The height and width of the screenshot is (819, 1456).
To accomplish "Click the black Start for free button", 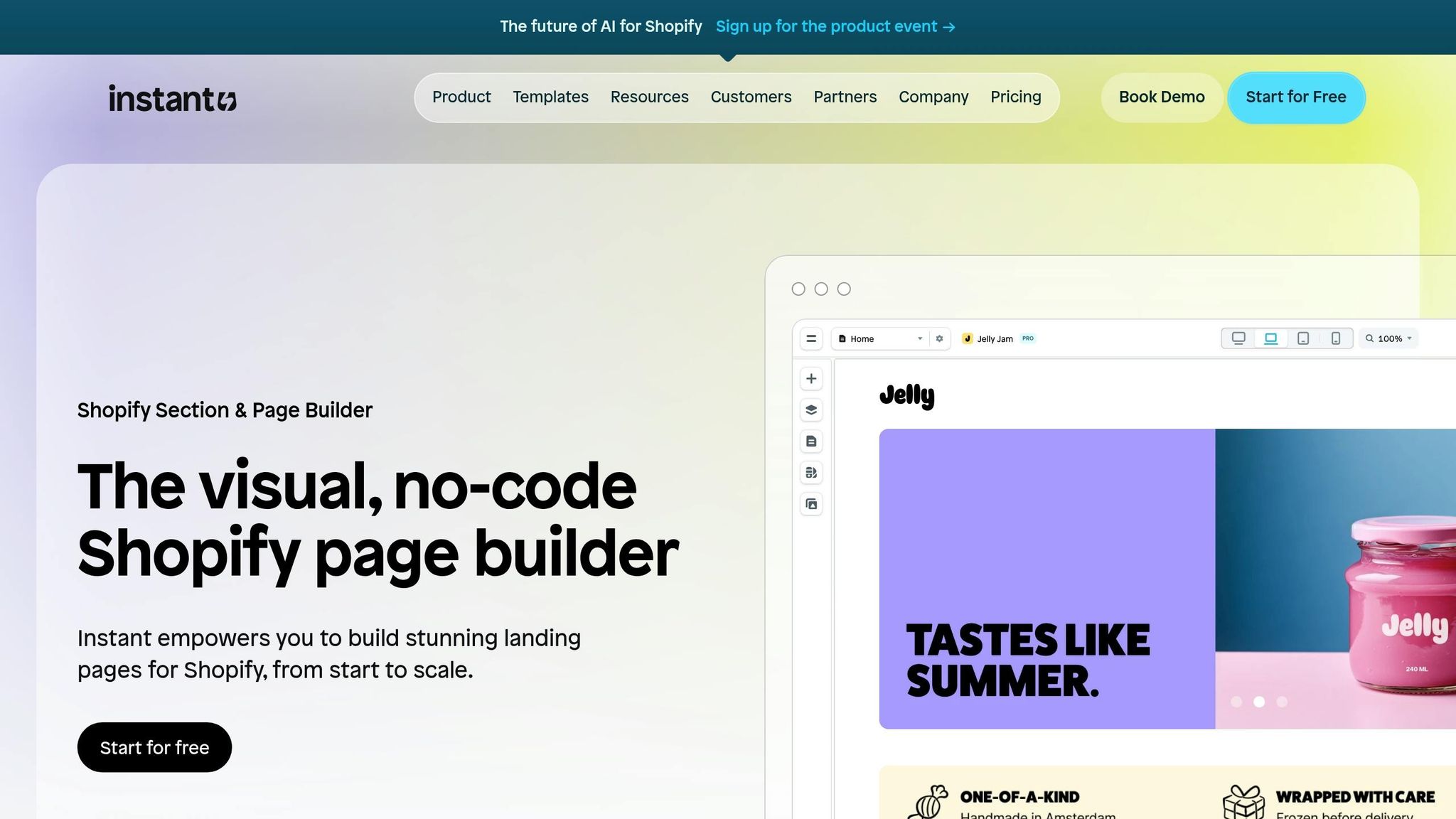I will 154,747.
